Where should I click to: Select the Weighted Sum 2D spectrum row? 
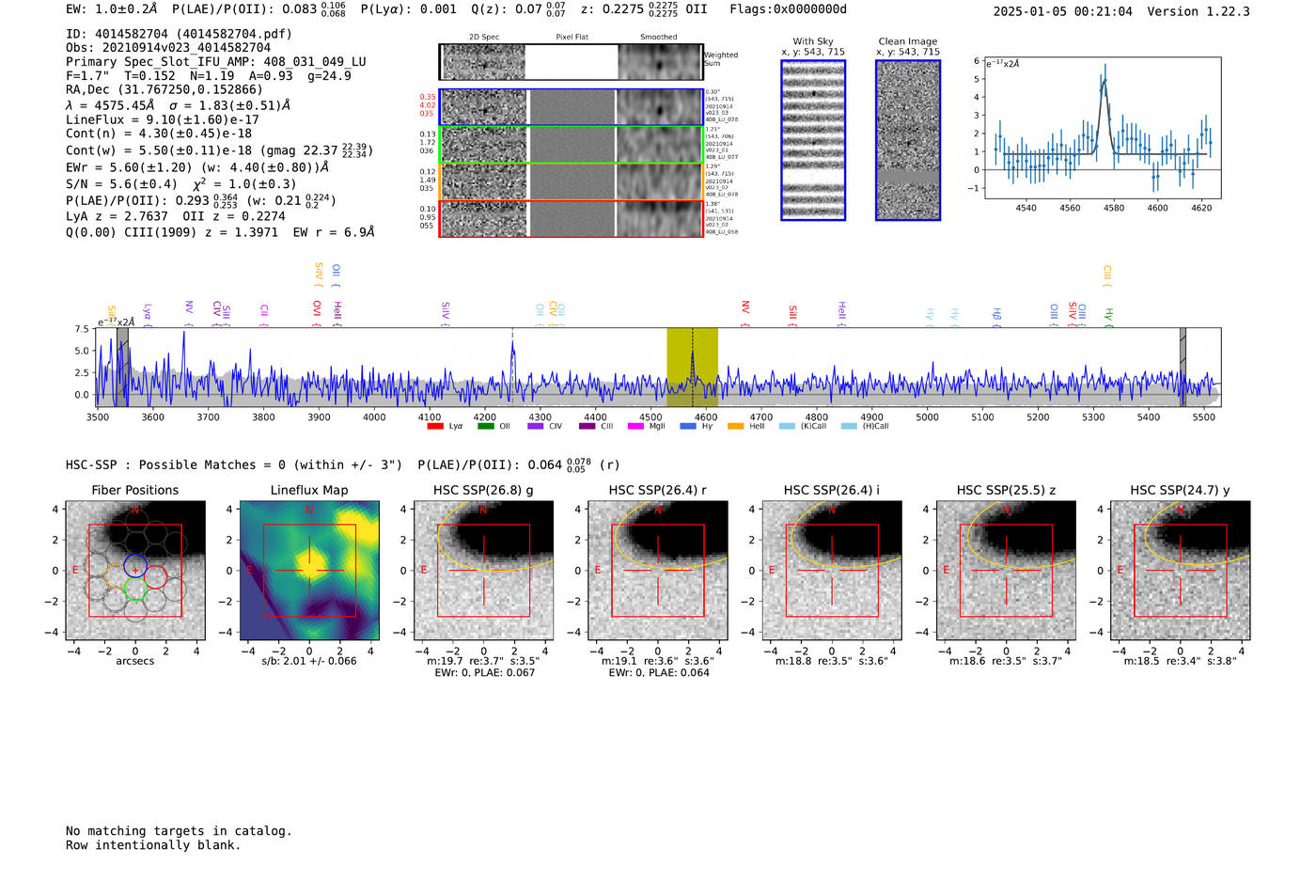click(571, 62)
